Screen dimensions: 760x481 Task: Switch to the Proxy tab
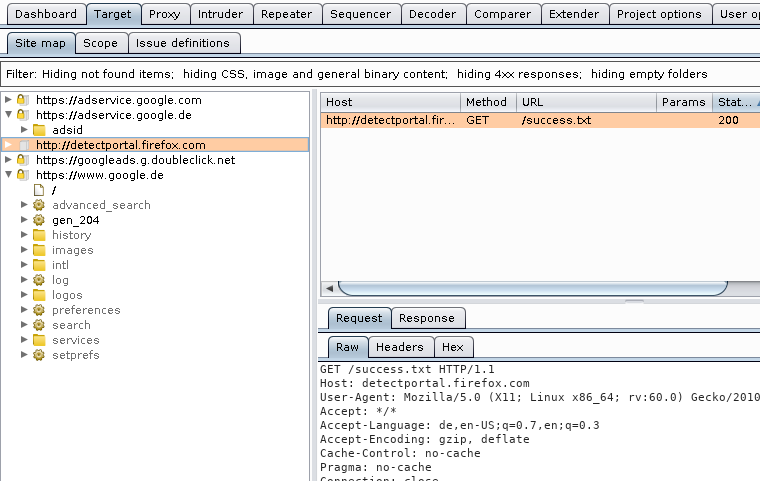click(165, 14)
